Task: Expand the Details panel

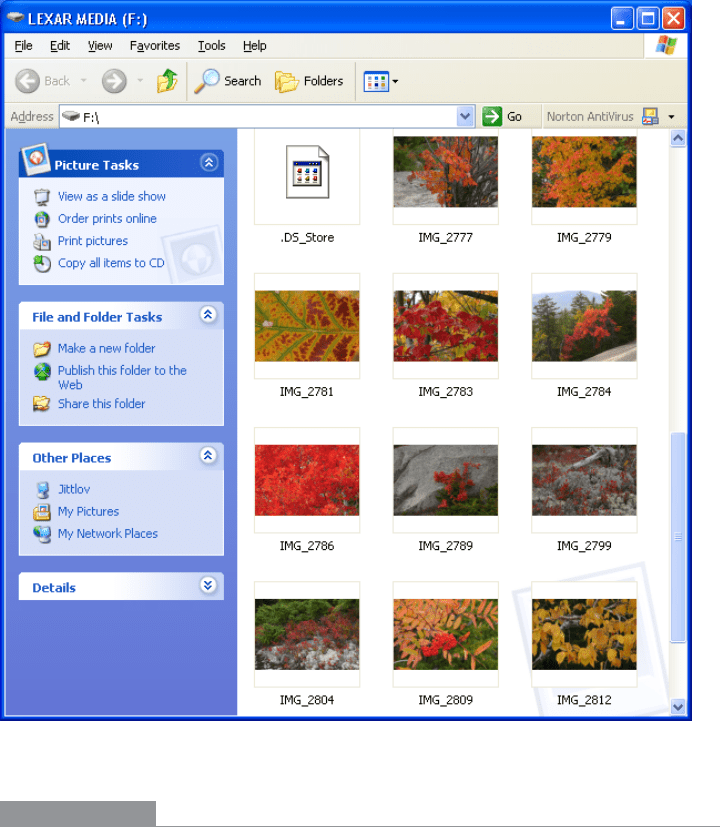Action: [208, 585]
